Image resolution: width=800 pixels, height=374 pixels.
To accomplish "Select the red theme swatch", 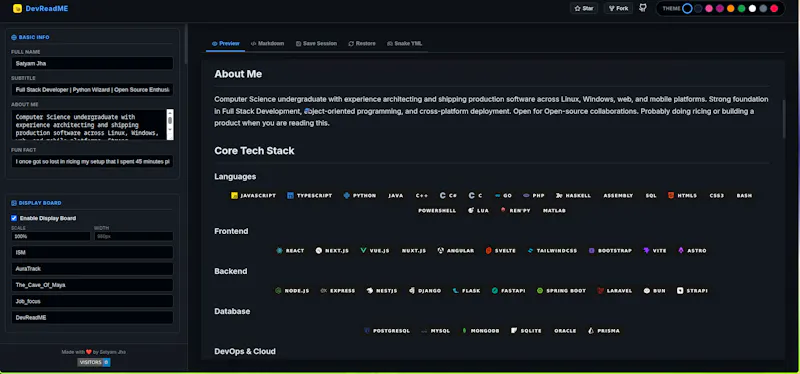I will pyautogui.click(x=774, y=8).
